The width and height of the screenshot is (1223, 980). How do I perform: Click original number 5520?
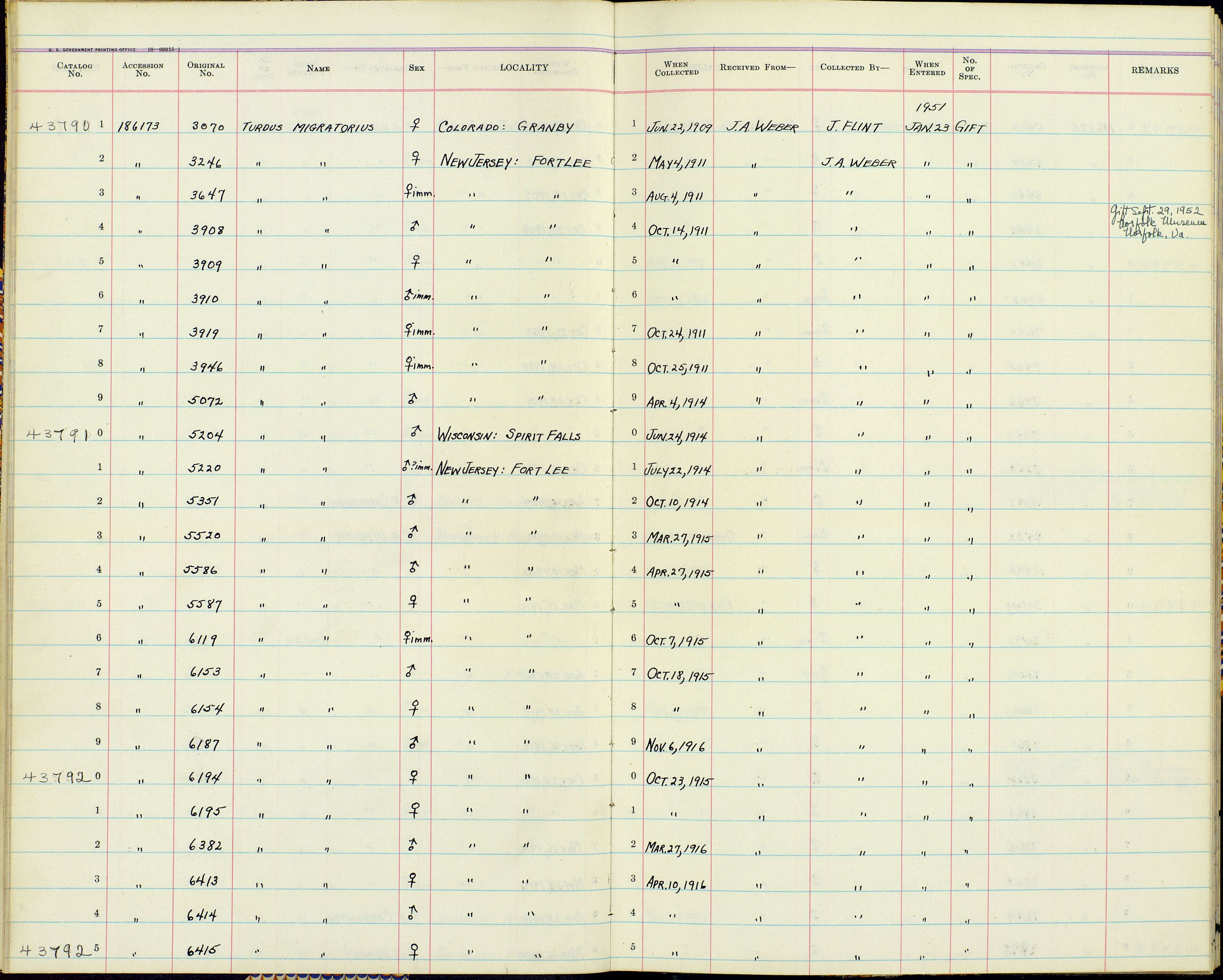point(203,535)
